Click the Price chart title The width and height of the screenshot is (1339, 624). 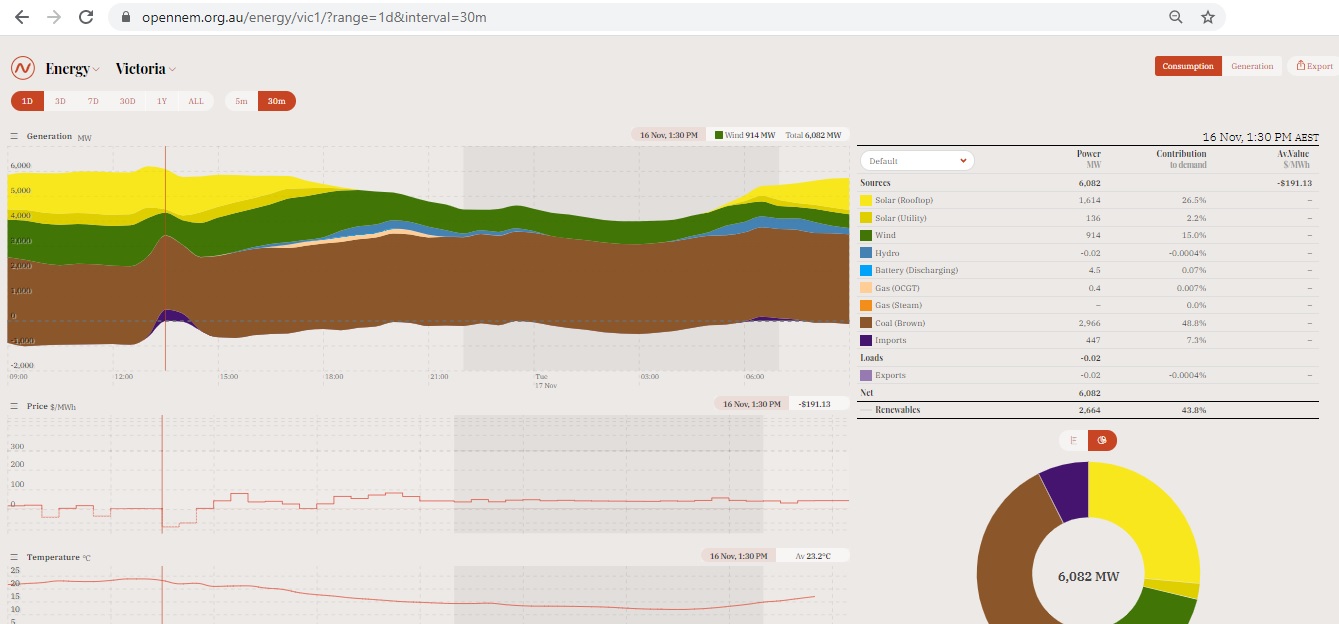(x=38, y=406)
